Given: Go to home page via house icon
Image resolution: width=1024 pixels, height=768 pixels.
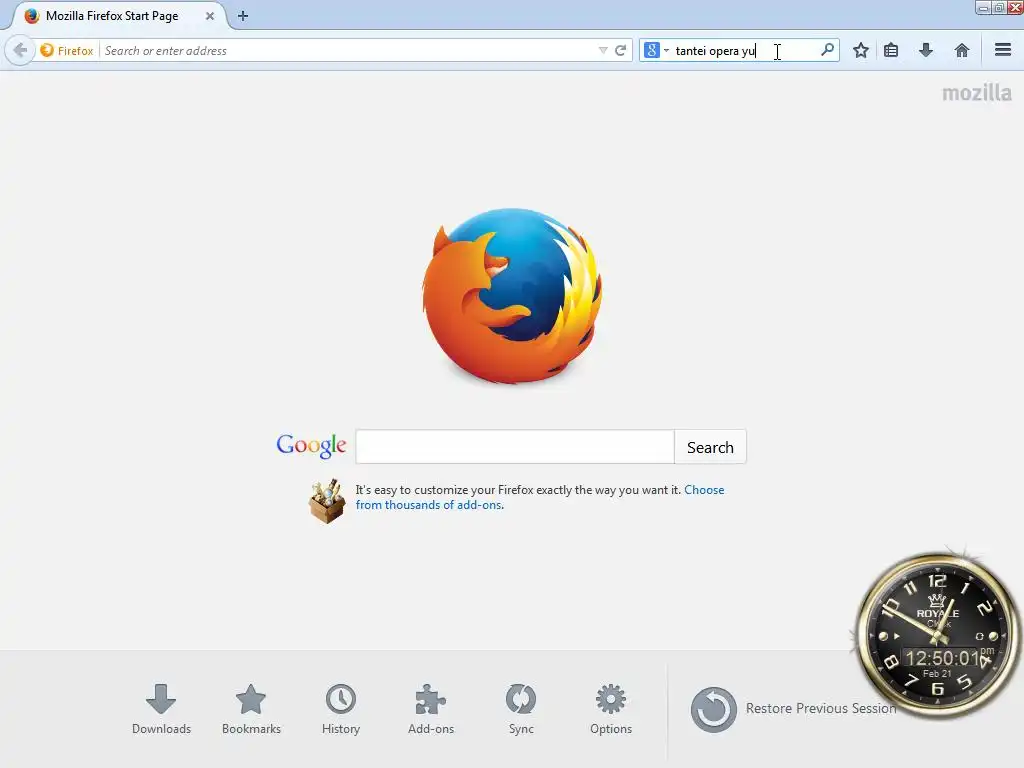Looking at the screenshot, I should pyautogui.click(x=961, y=50).
